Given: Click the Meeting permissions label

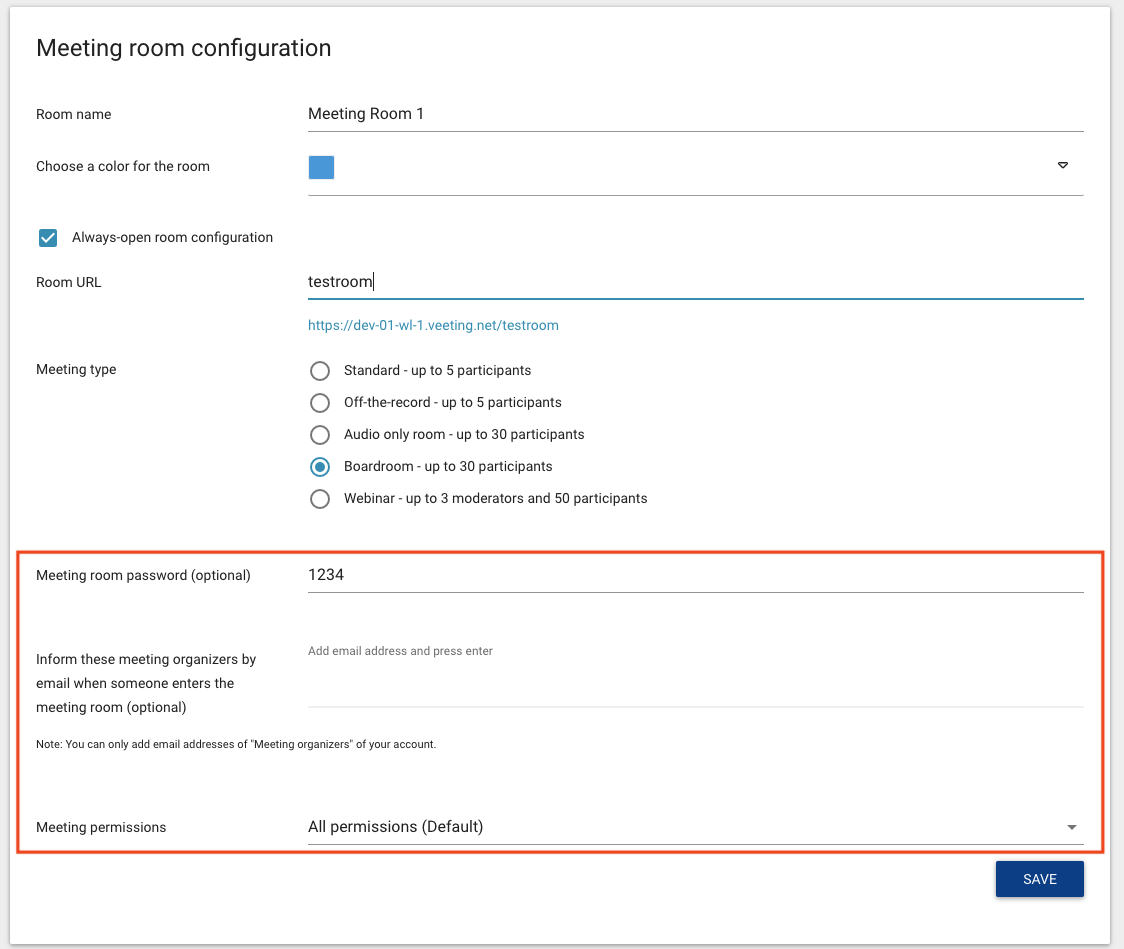Looking at the screenshot, I should (x=101, y=827).
